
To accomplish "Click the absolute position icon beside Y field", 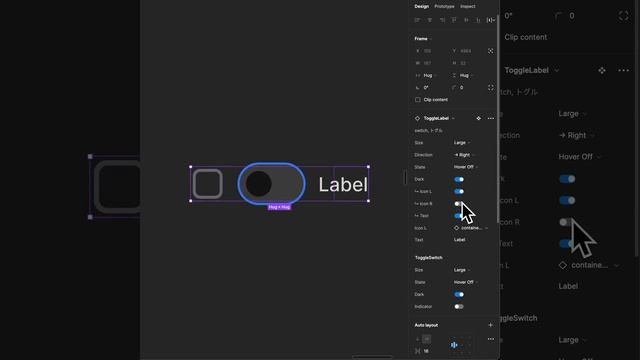I will [491, 51].
